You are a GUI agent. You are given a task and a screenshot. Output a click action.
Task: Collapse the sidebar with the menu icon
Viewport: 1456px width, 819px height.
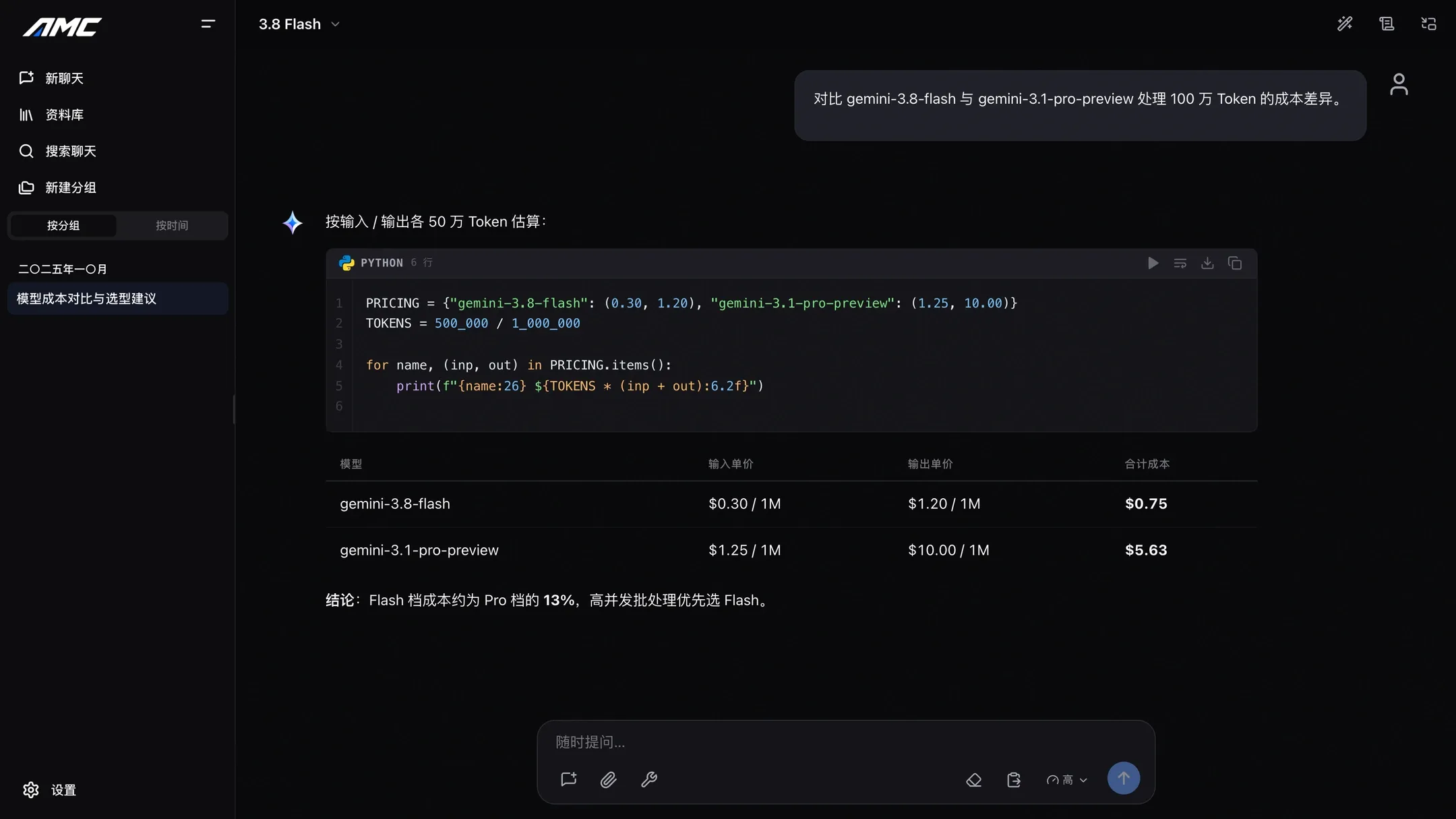208,24
